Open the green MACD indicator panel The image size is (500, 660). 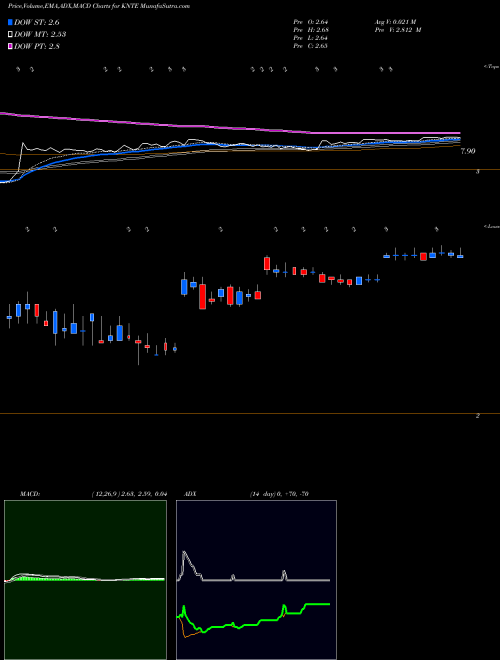tap(85, 580)
